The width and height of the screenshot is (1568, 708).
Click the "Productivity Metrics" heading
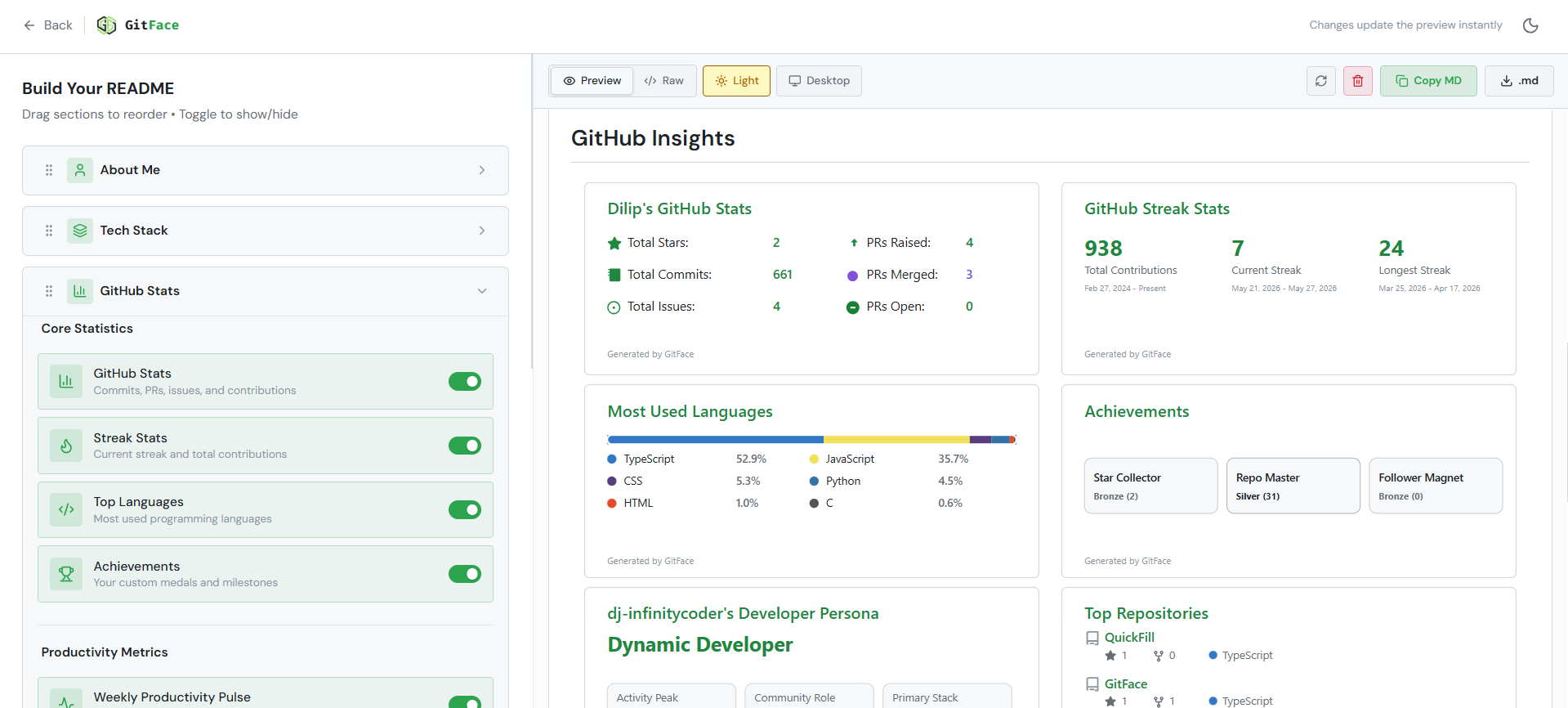(105, 652)
